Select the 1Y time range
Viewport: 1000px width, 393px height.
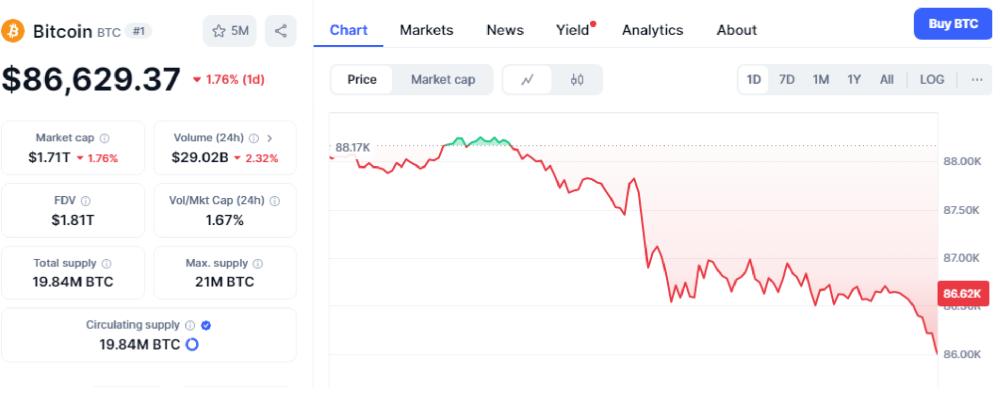(854, 80)
